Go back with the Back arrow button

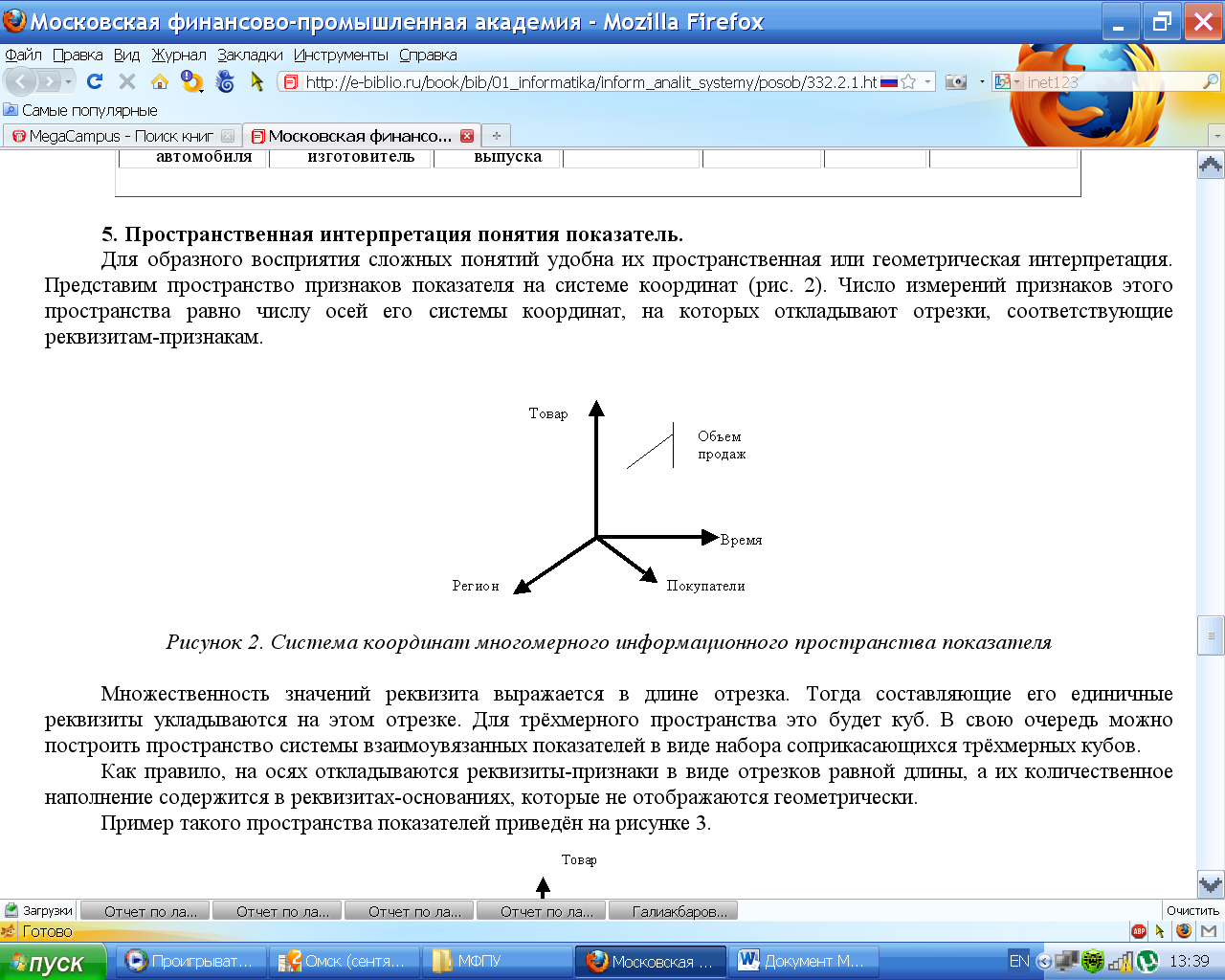click(x=22, y=82)
